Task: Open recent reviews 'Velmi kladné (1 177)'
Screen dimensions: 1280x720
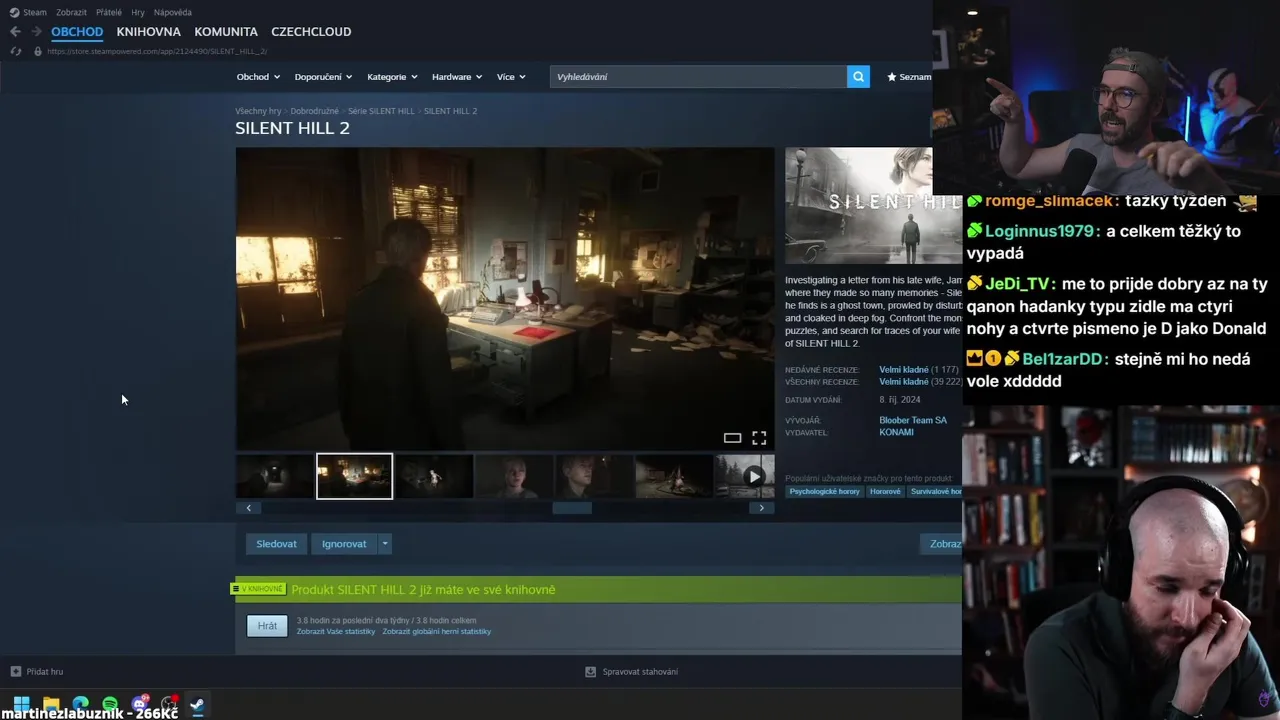Action: 919,370
